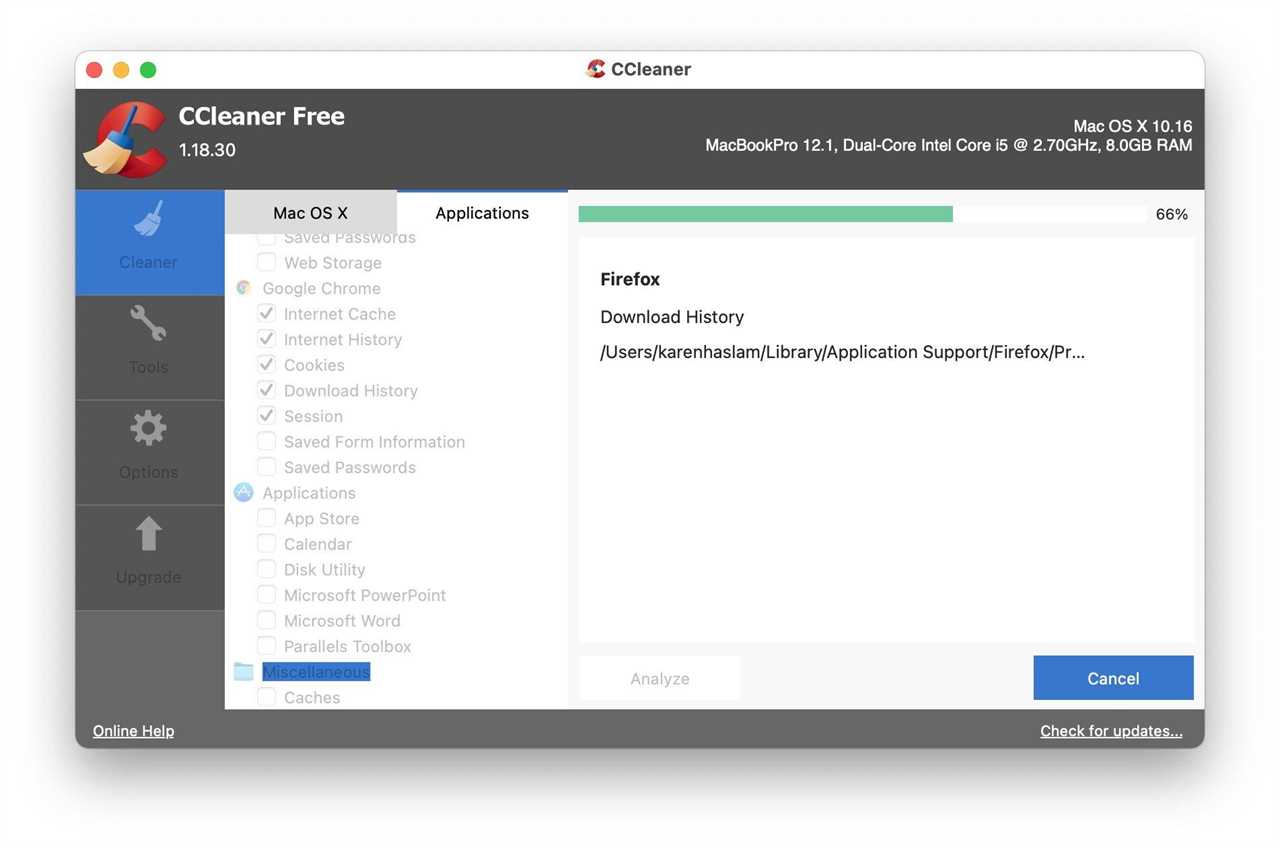The image size is (1280, 848).
Task: Check the Caches checkbox under Miscellaneous
Action: (266, 697)
